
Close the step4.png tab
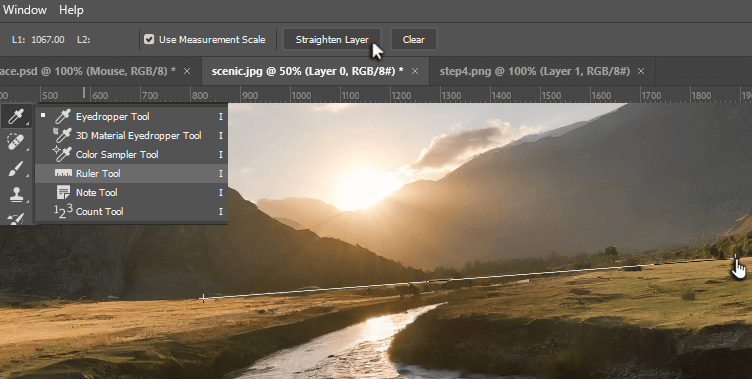pos(641,71)
